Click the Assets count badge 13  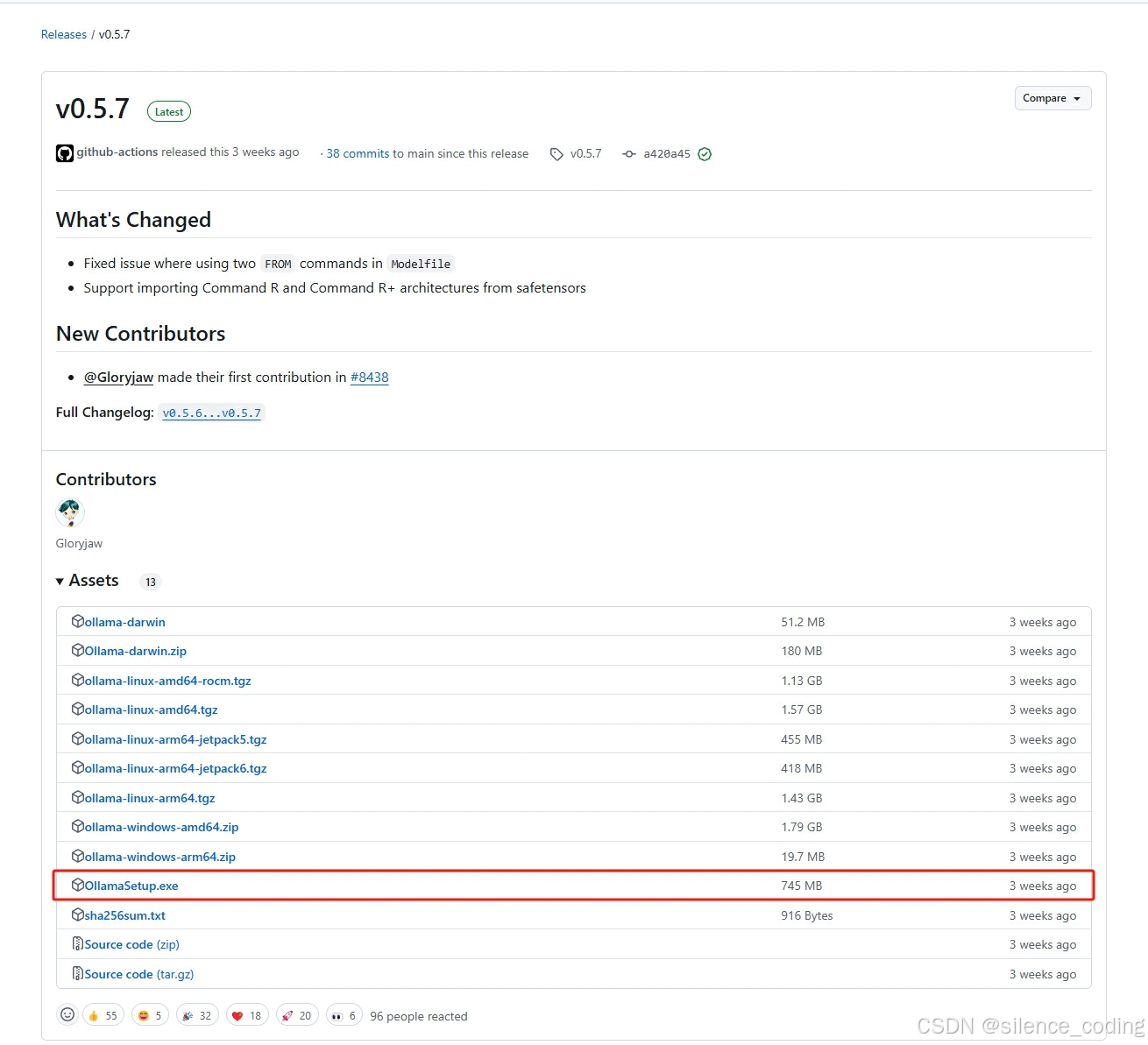tap(151, 582)
